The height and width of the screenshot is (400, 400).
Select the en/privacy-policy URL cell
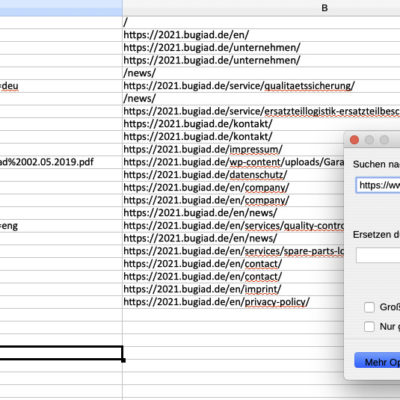coord(233,302)
